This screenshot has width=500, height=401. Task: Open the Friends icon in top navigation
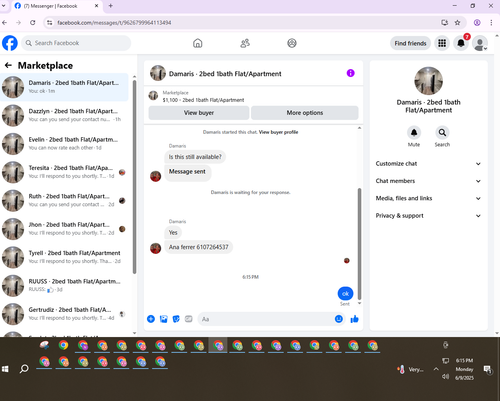pyautogui.click(x=245, y=43)
